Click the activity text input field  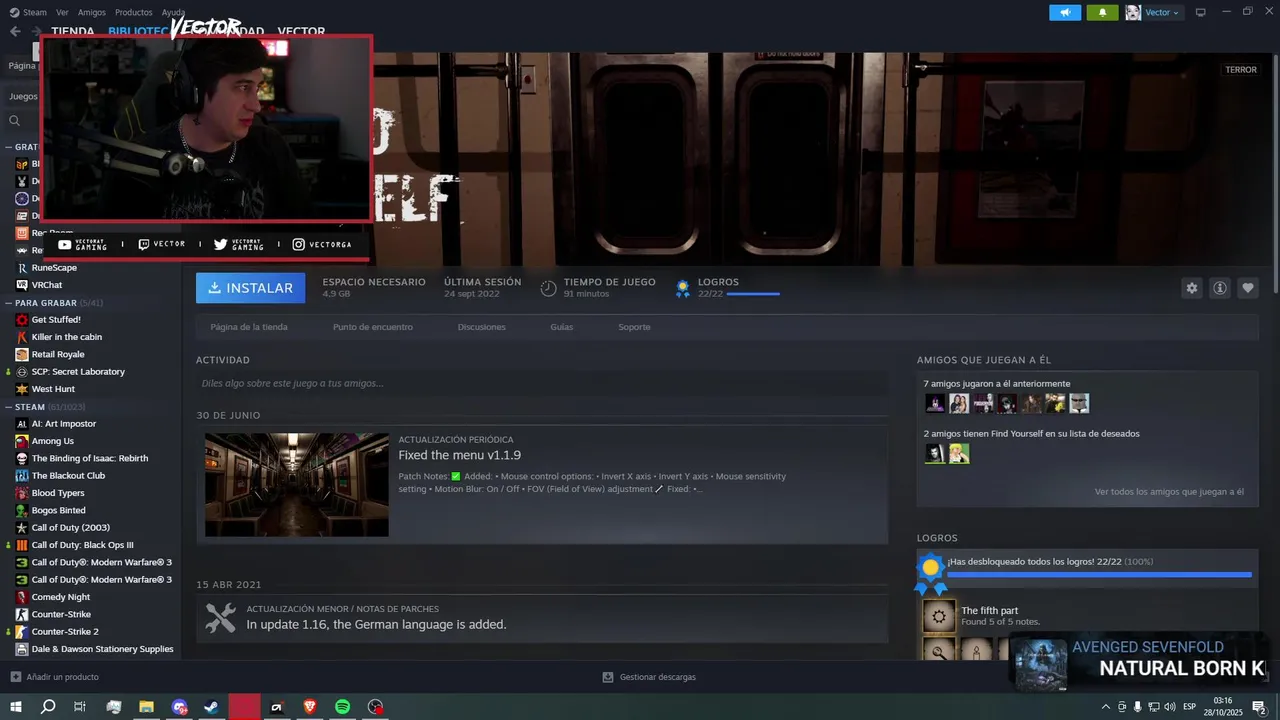pyautogui.click(x=542, y=383)
